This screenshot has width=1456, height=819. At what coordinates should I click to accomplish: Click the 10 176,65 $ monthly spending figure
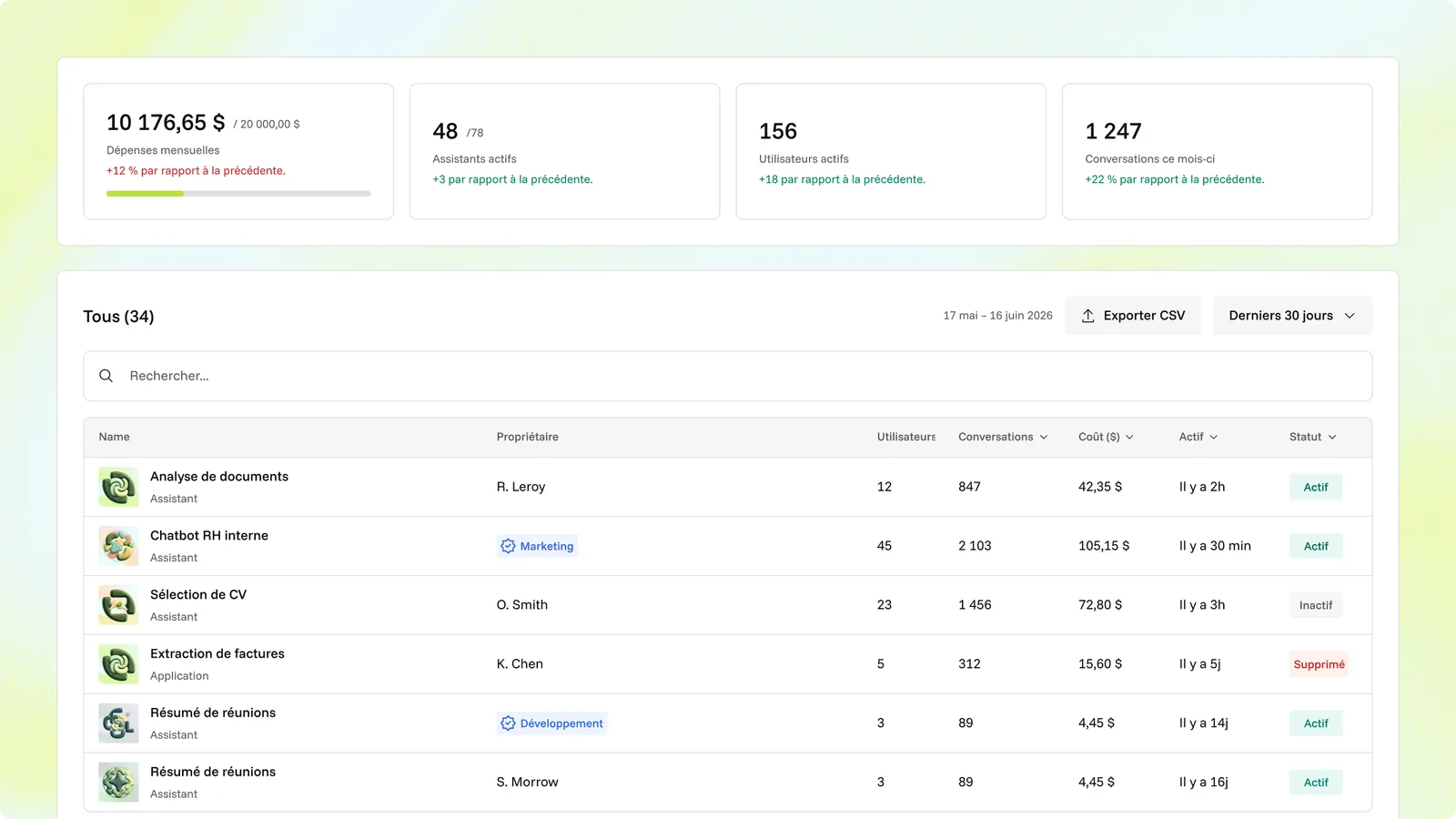click(x=166, y=123)
